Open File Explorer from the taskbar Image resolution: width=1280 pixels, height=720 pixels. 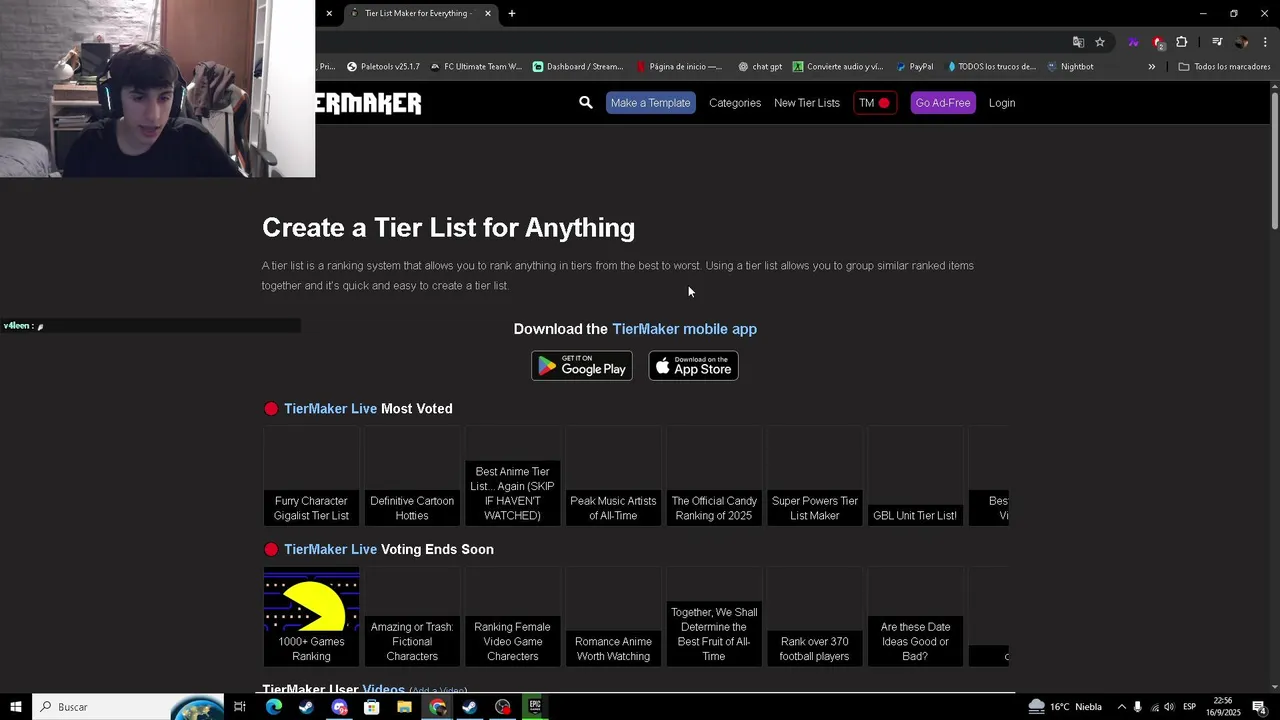click(404, 707)
